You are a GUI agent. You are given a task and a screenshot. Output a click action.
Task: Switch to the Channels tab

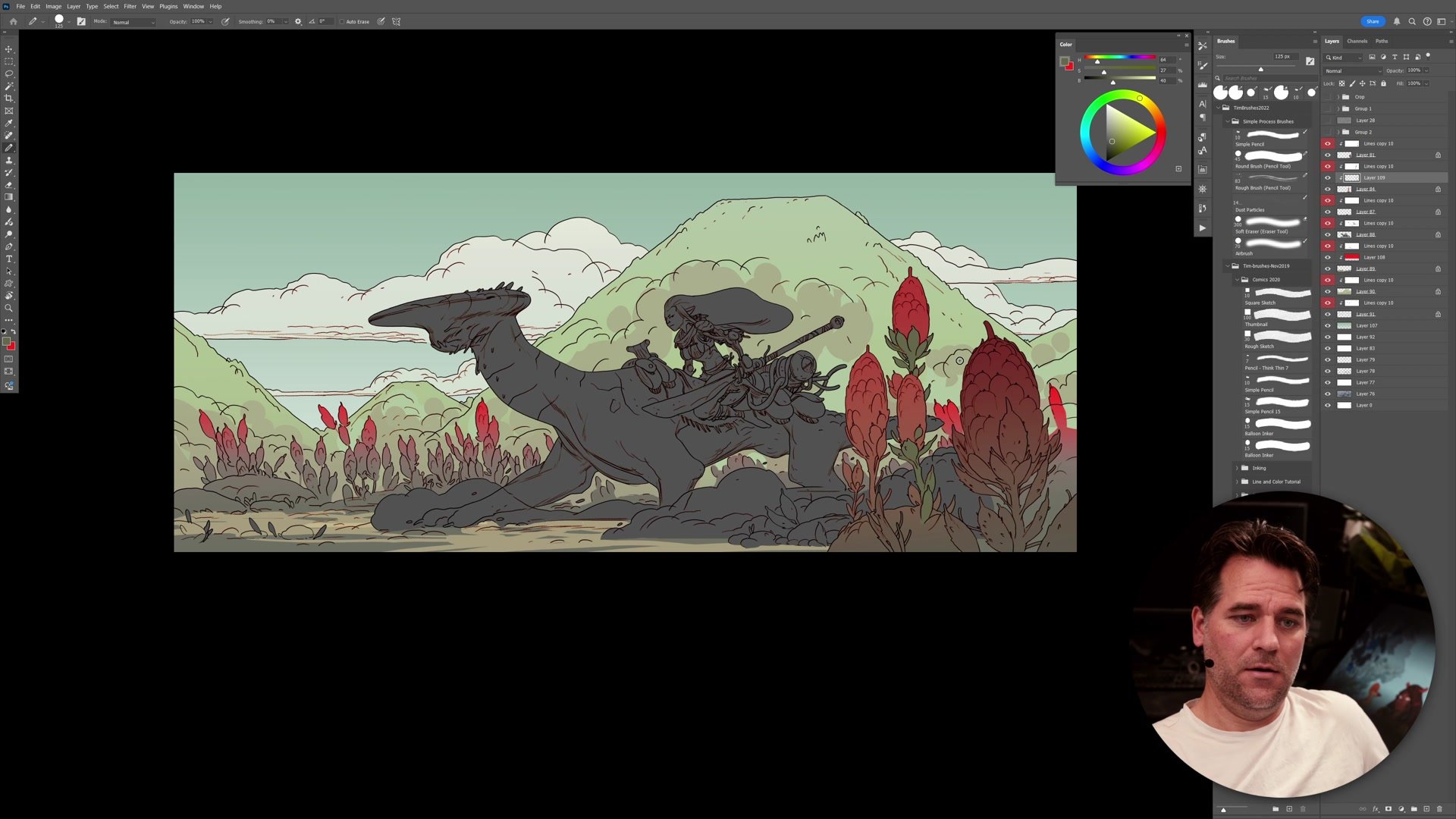(x=1357, y=41)
